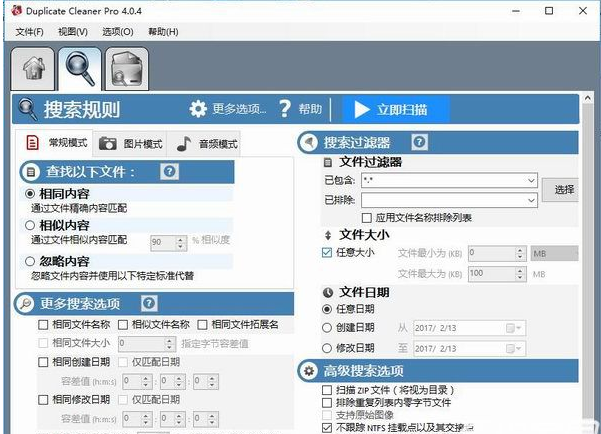
Task: Open the 选项(O) menu
Action: (x=118, y=32)
